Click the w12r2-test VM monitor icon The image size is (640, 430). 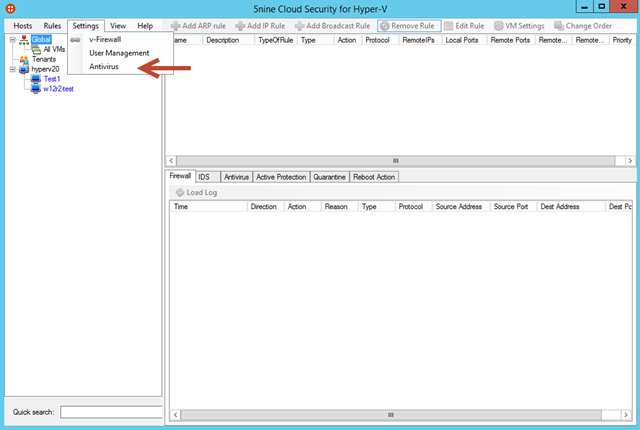tap(36, 89)
